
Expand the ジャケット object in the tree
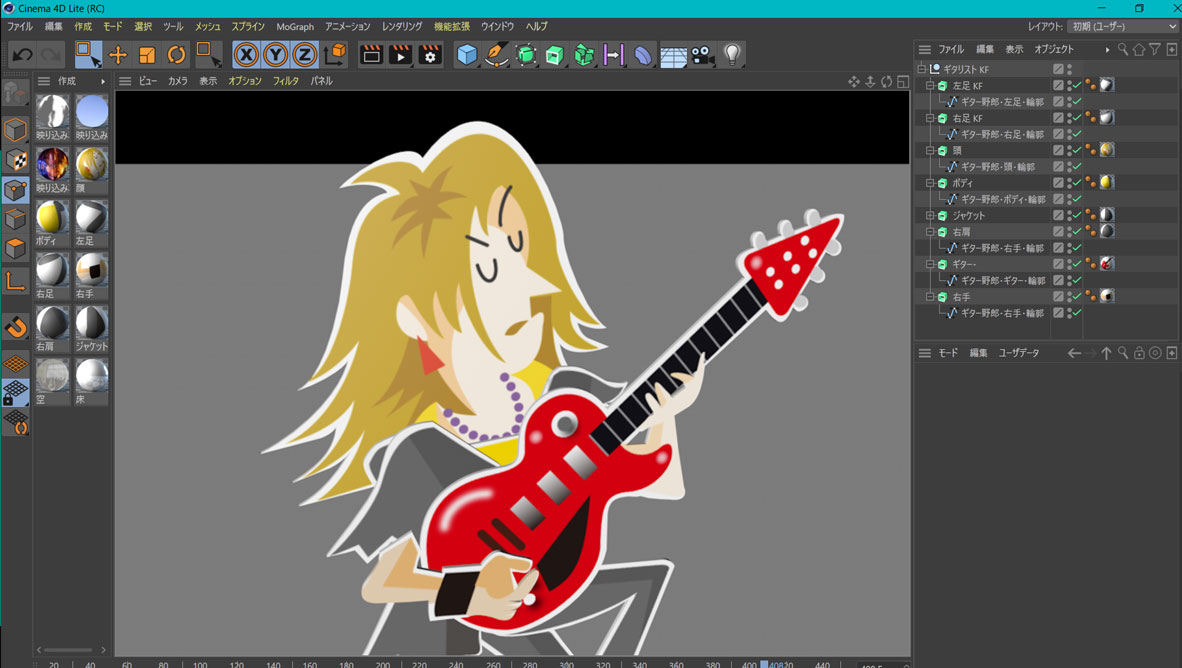click(930, 215)
